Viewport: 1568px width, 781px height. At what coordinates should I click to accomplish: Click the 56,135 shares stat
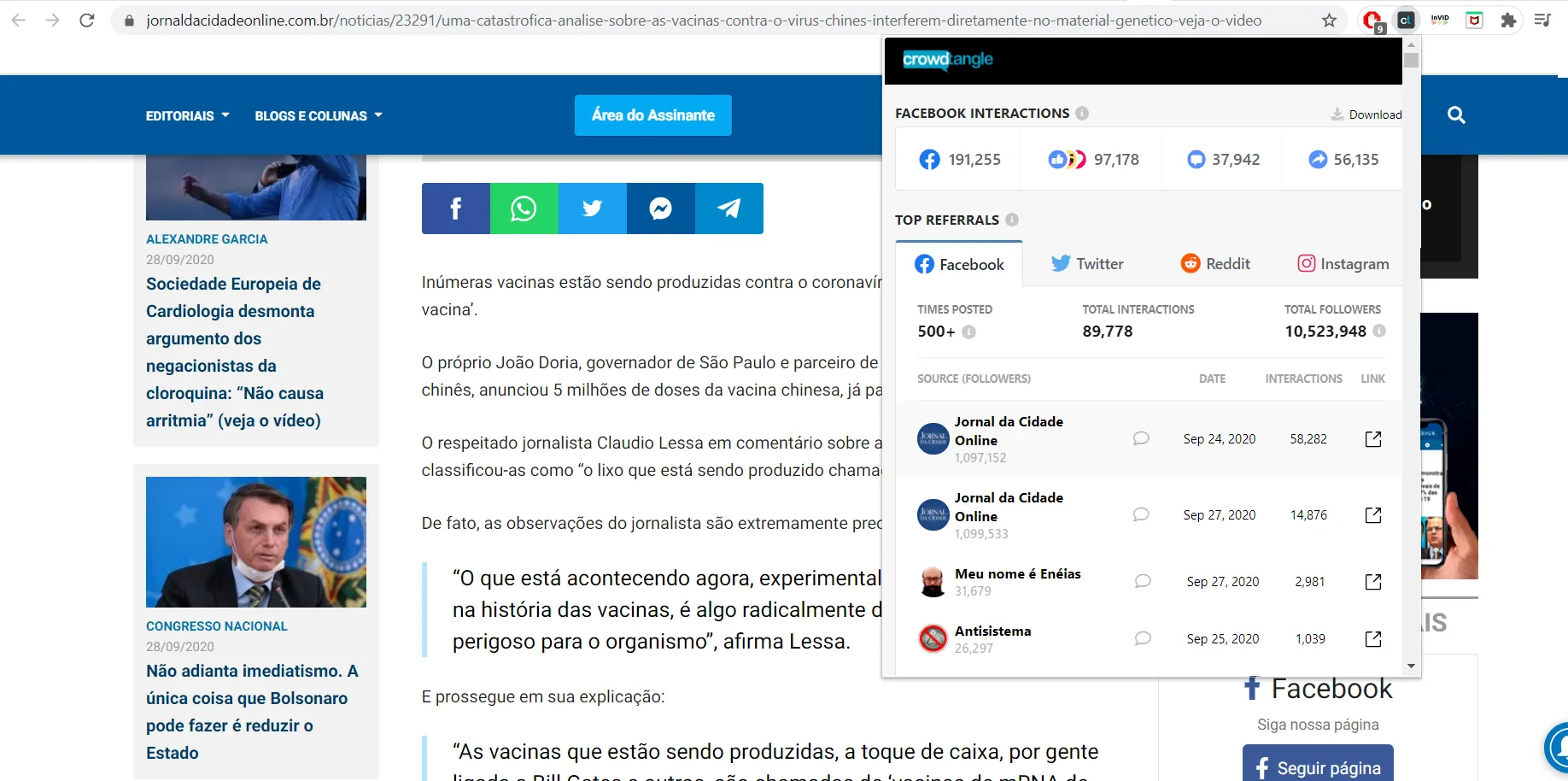click(x=1343, y=160)
